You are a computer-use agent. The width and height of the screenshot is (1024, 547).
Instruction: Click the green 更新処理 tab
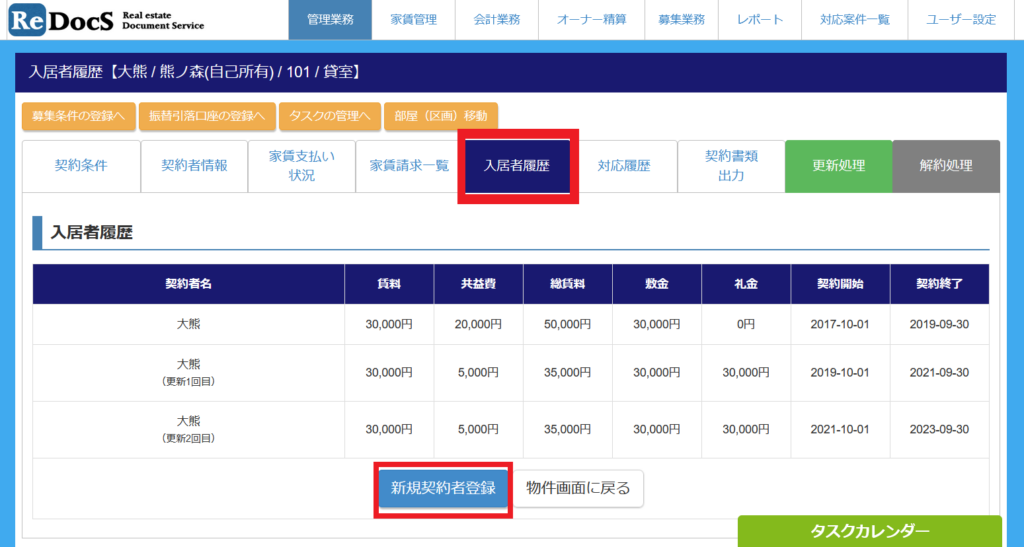coord(839,166)
